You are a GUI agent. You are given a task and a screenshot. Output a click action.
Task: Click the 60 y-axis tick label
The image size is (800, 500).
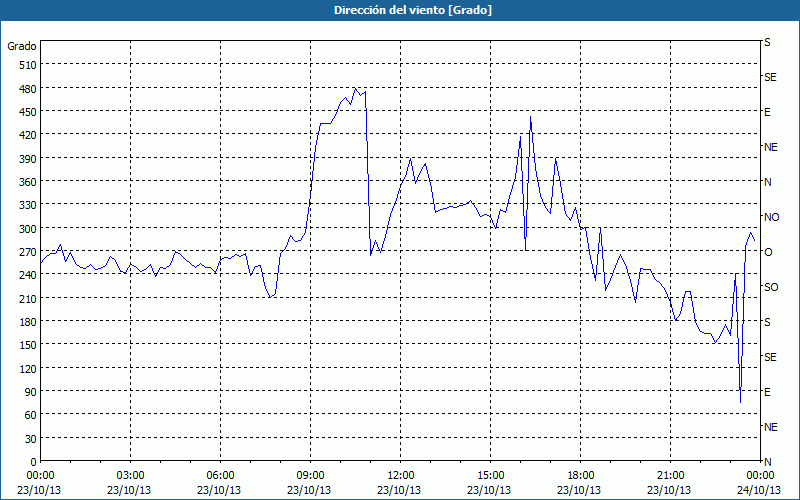coord(31,415)
